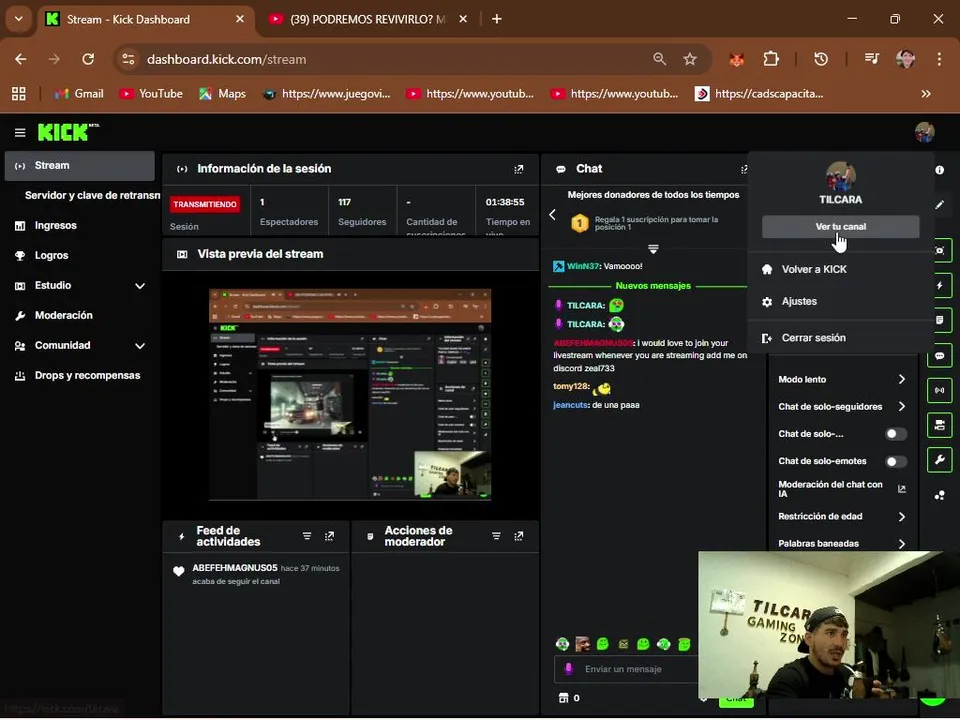This screenshot has height=720, width=960.
Task: Open the Chat de solo-seguidores options
Action: [x=841, y=407]
